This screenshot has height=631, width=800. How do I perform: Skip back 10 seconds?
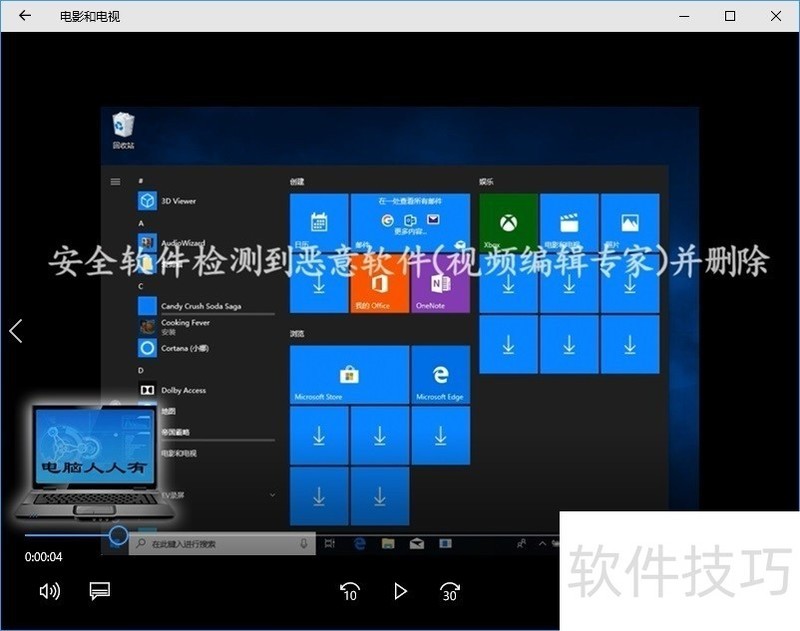pos(350,591)
